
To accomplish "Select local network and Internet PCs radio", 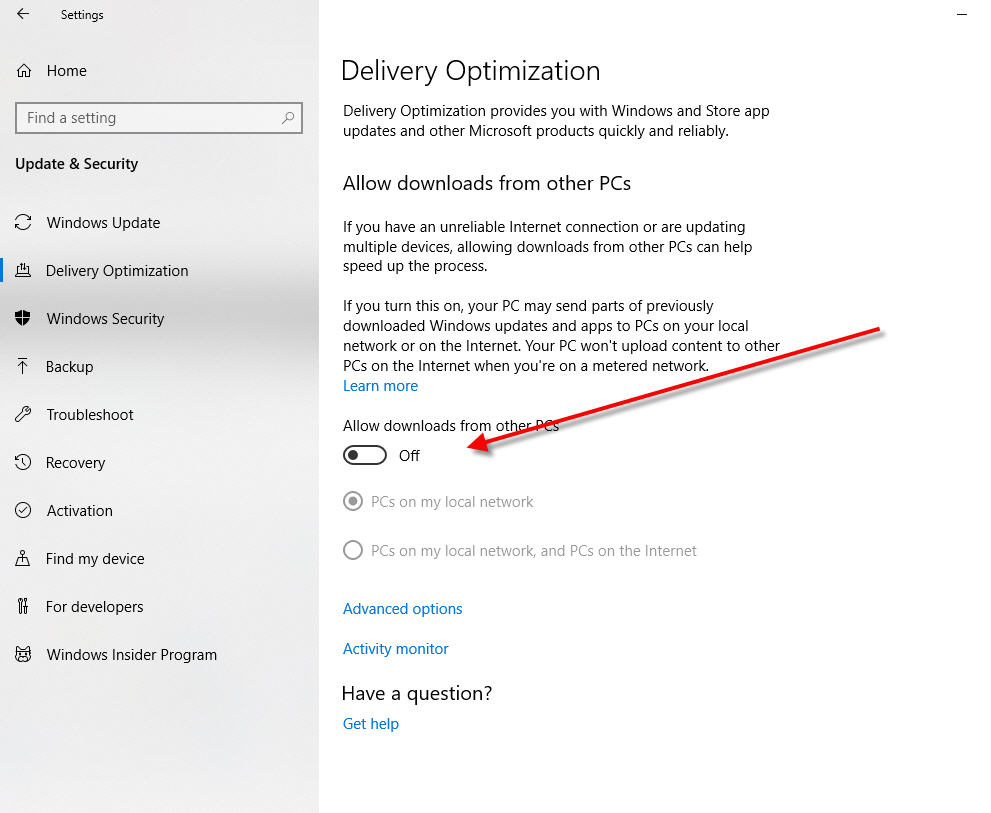I will [x=353, y=550].
